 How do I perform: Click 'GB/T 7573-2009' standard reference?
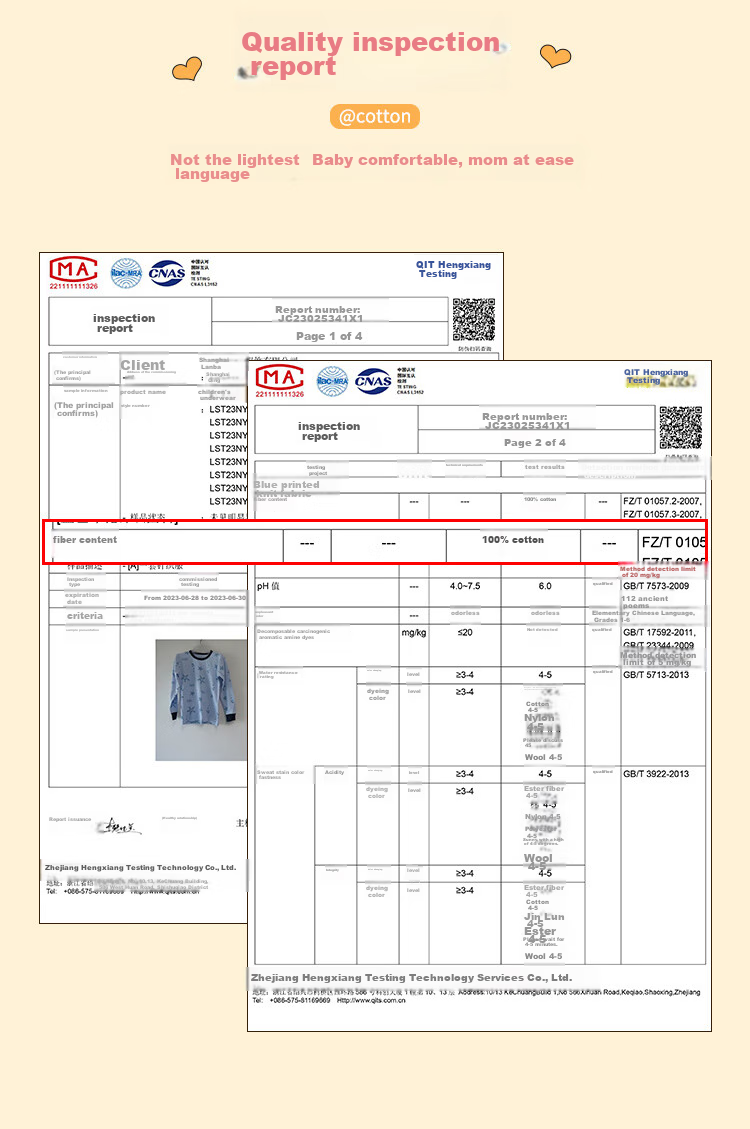(x=656, y=586)
